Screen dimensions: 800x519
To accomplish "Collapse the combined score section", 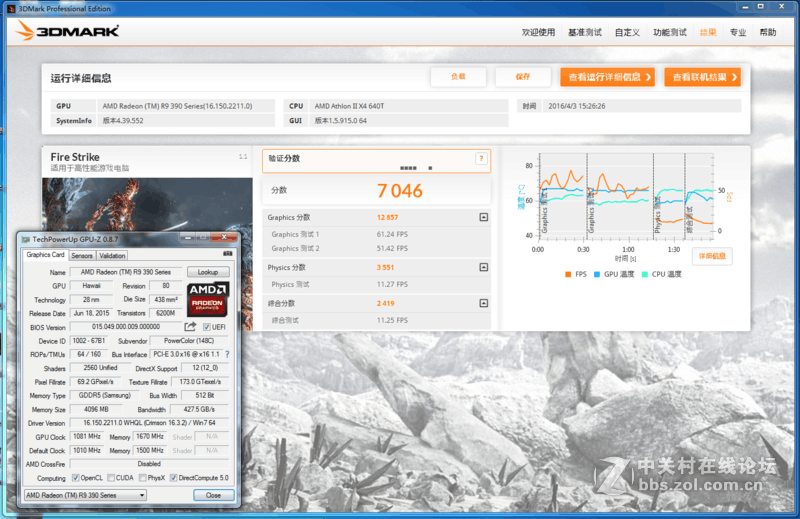I will pyautogui.click(x=484, y=303).
